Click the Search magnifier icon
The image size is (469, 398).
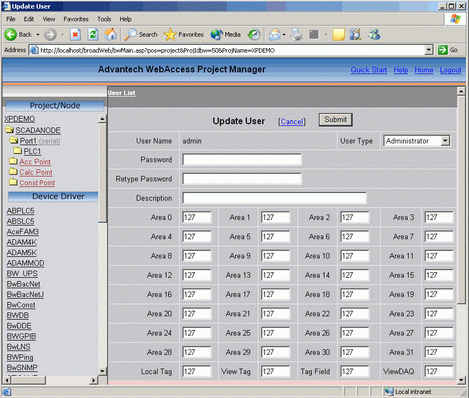(130, 34)
